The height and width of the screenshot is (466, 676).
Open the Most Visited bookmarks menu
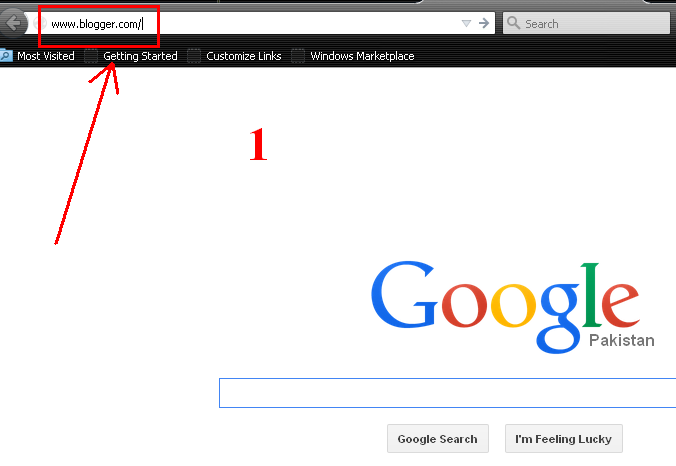[46, 56]
